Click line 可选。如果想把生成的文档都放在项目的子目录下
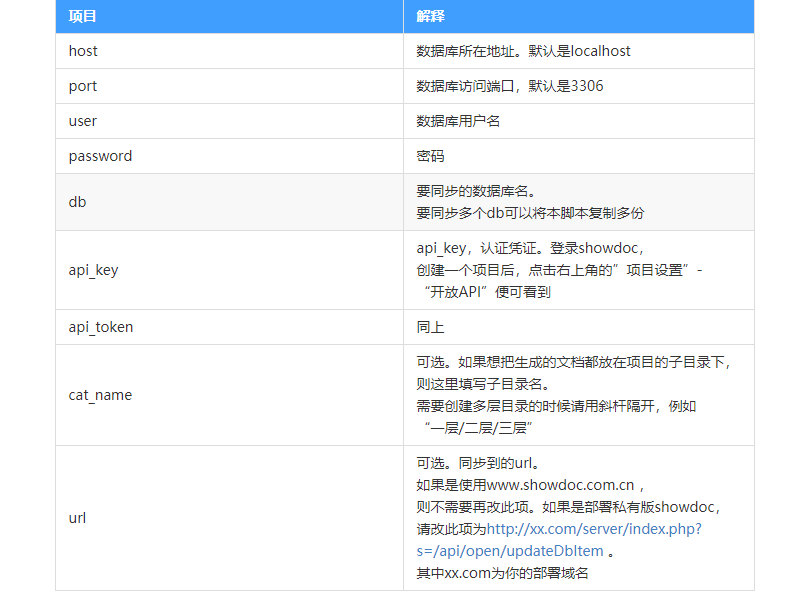This screenshot has width=794, height=591. coord(573,362)
